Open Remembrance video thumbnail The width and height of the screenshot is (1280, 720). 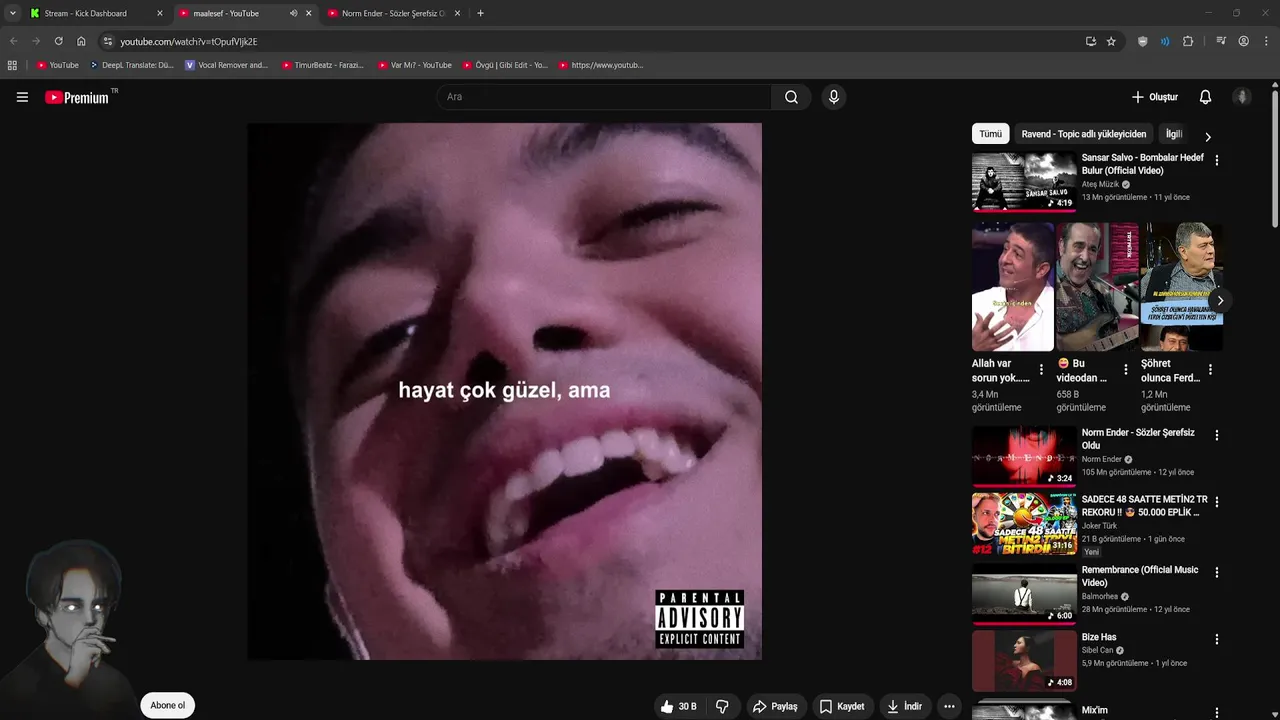click(1024, 593)
